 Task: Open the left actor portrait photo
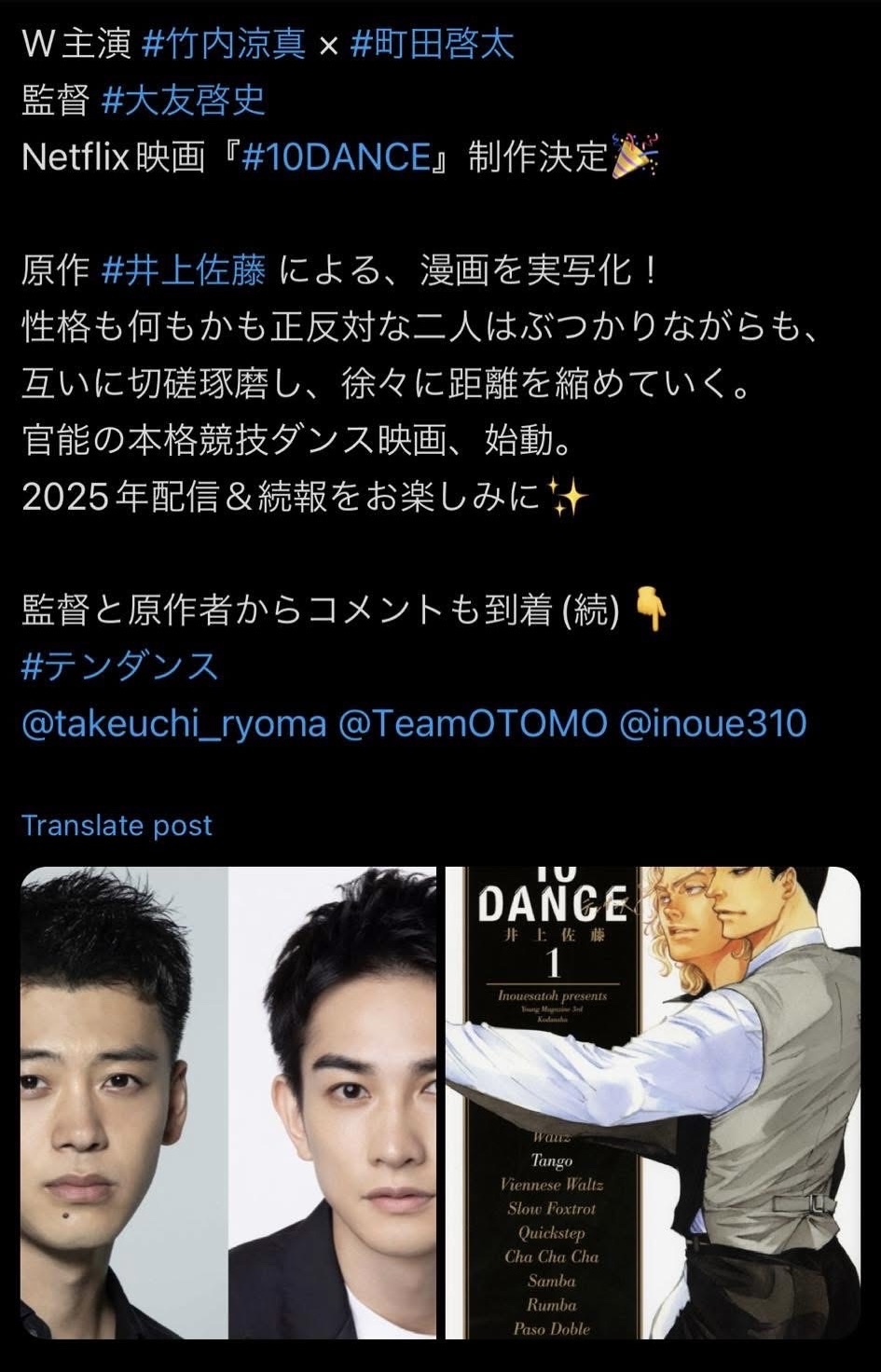click(124, 1103)
